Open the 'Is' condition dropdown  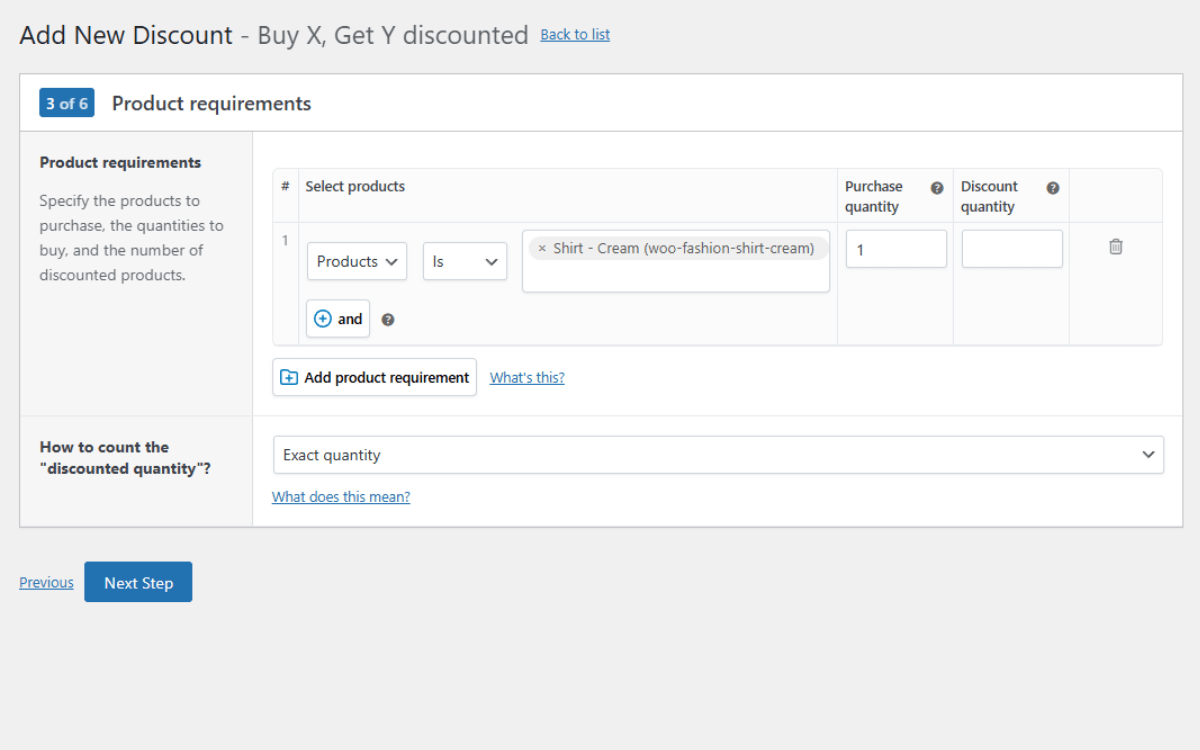tap(464, 262)
